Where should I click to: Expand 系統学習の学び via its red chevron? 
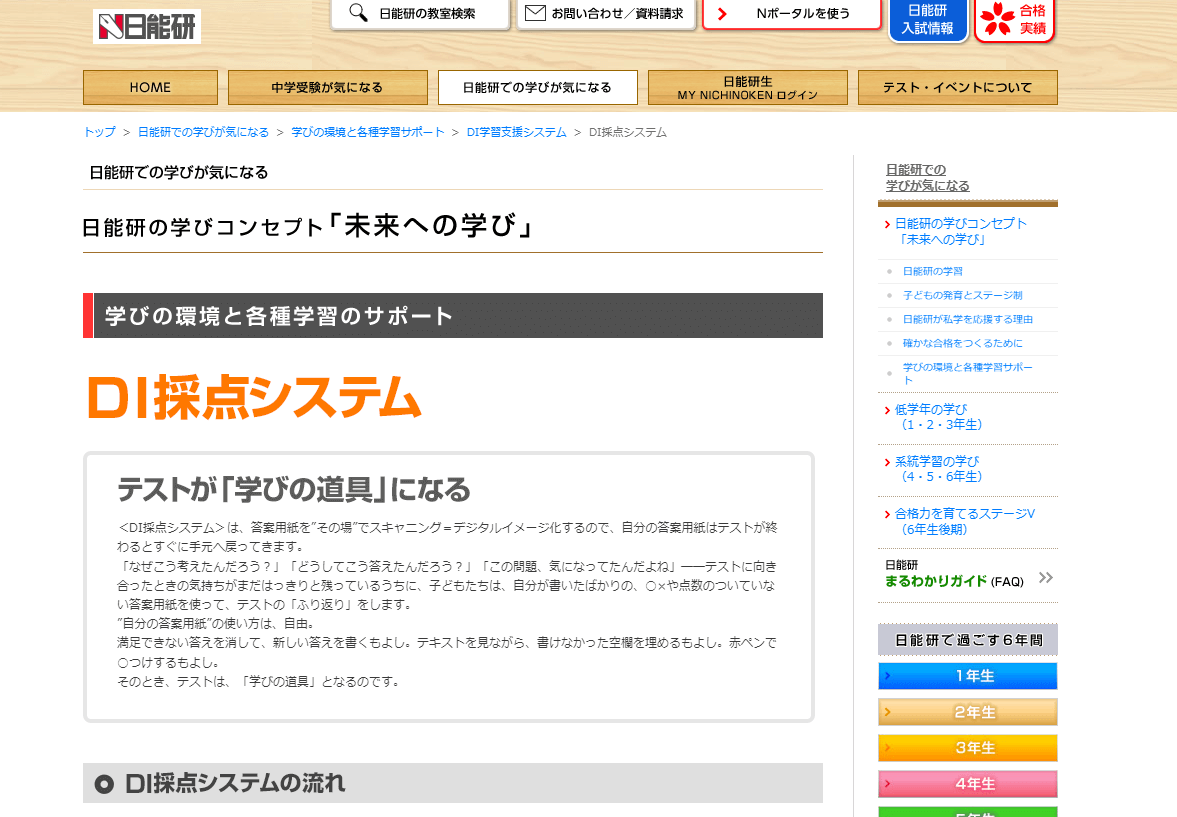coord(887,461)
